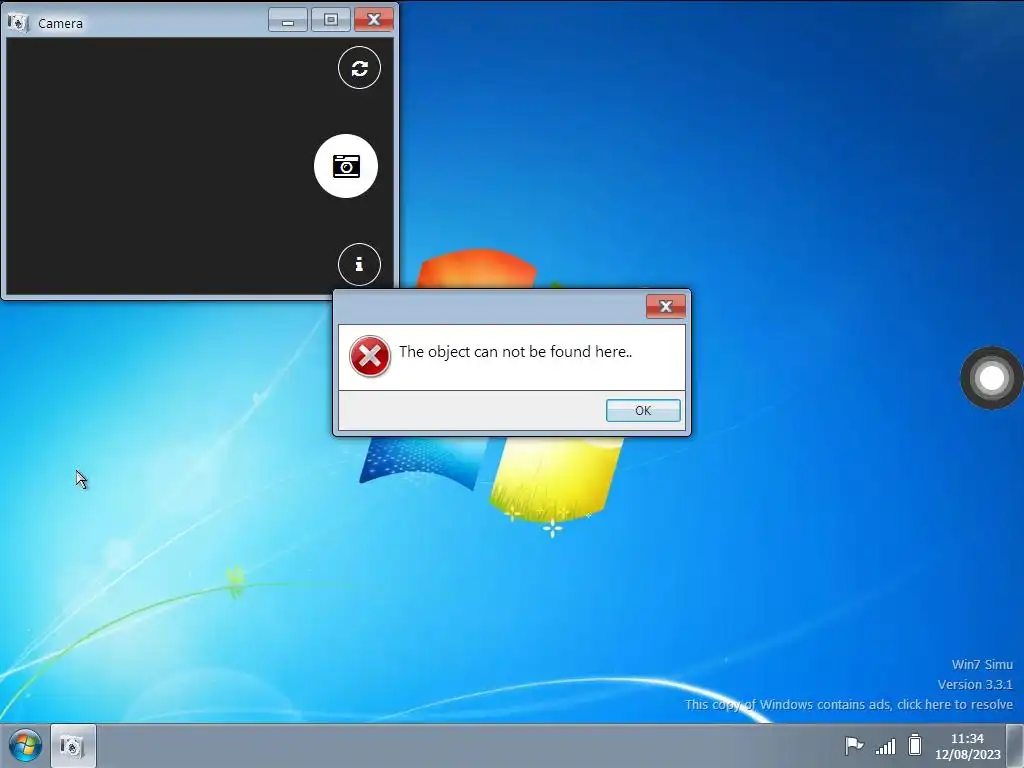Take a photo with the shutter button
The width and height of the screenshot is (1024, 768).
pyautogui.click(x=345, y=166)
